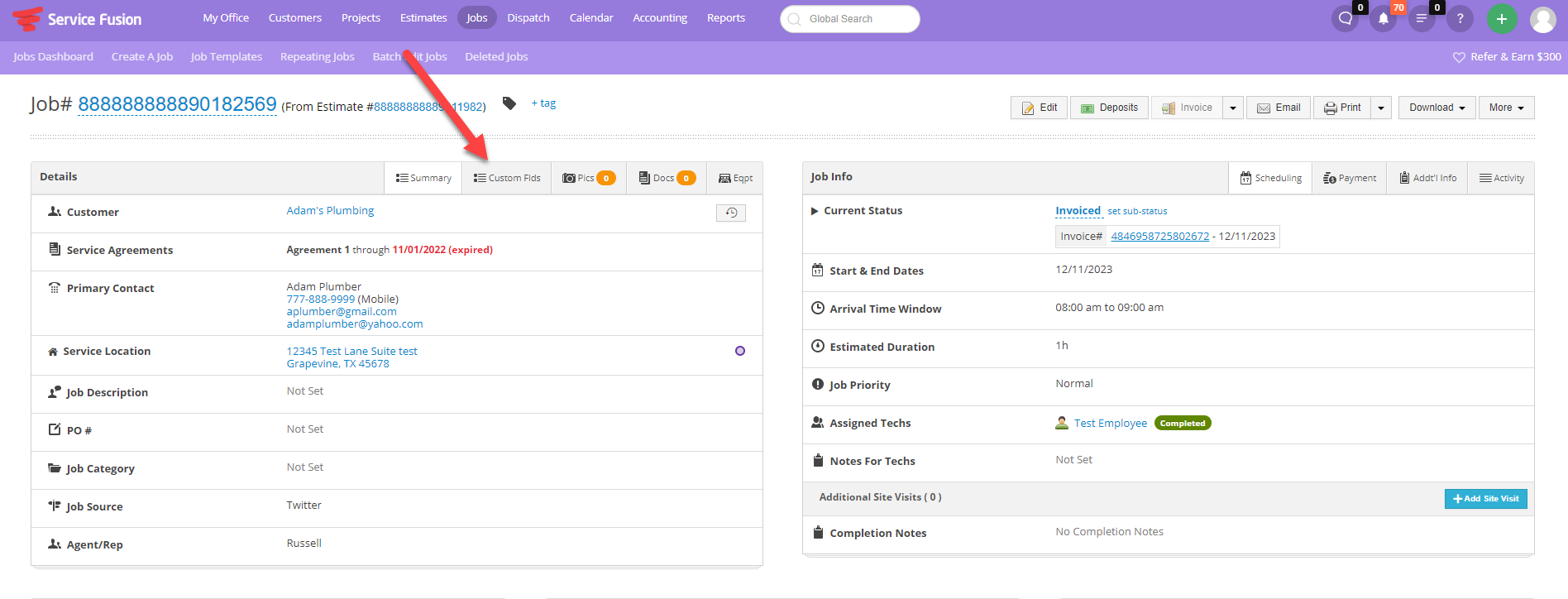Click Add Site Visit button

click(x=1486, y=499)
